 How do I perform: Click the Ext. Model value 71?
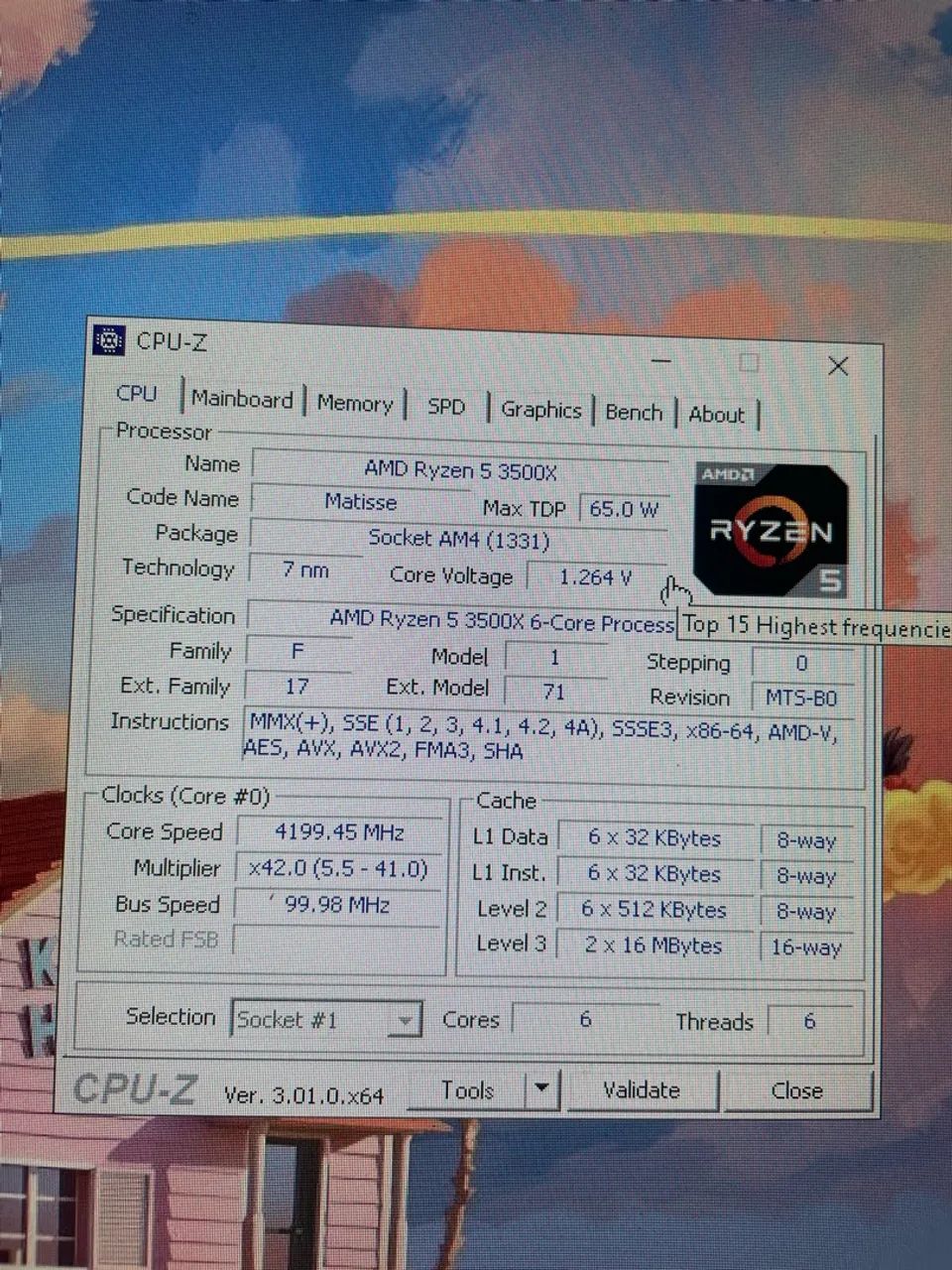554,691
